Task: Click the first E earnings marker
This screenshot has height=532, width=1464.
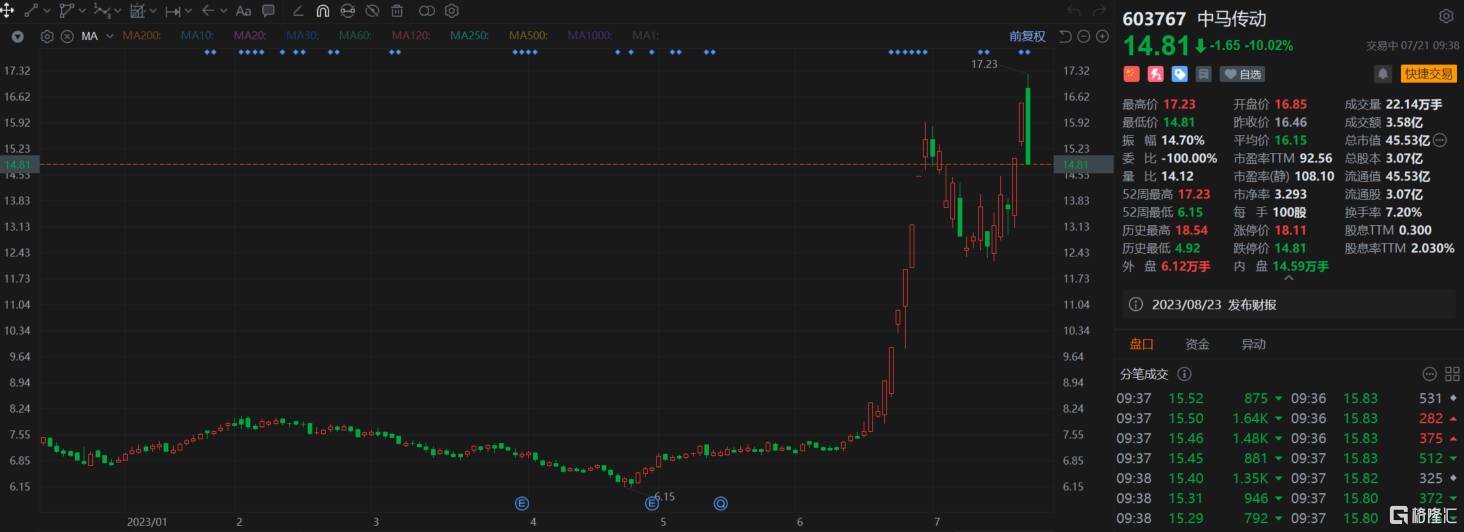Action: [521, 502]
